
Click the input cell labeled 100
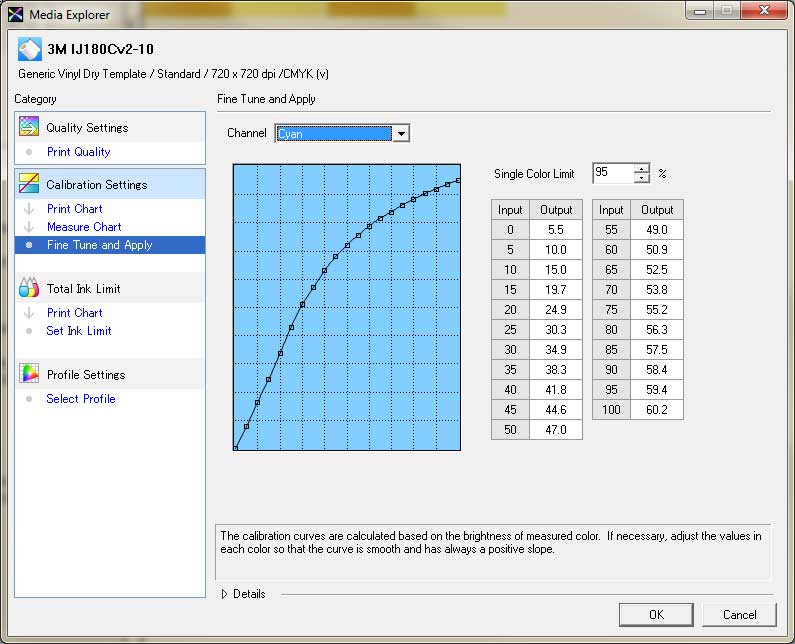pos(611,409)
